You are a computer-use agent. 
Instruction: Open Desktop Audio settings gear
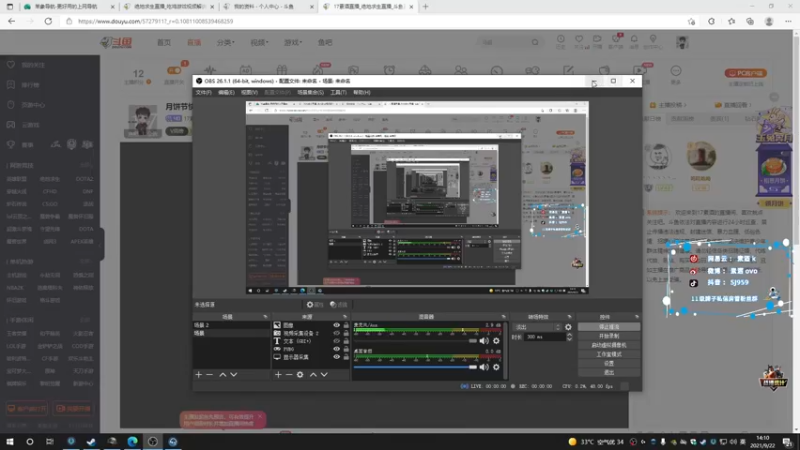[496, 367]
